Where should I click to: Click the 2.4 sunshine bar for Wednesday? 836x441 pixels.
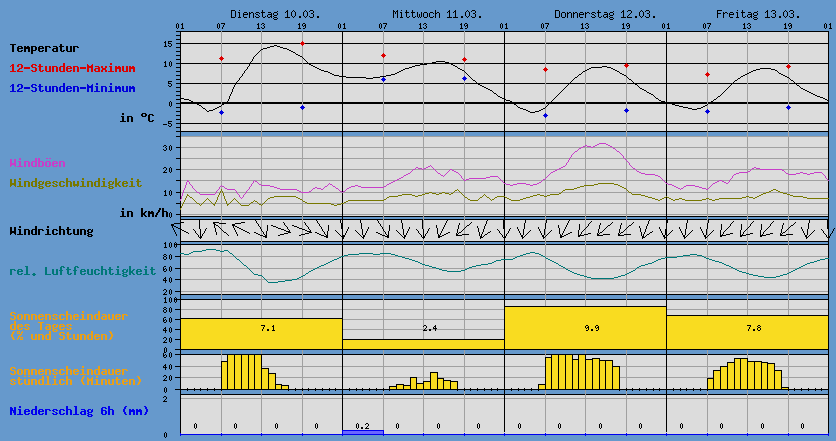click(x=423, y=343)
